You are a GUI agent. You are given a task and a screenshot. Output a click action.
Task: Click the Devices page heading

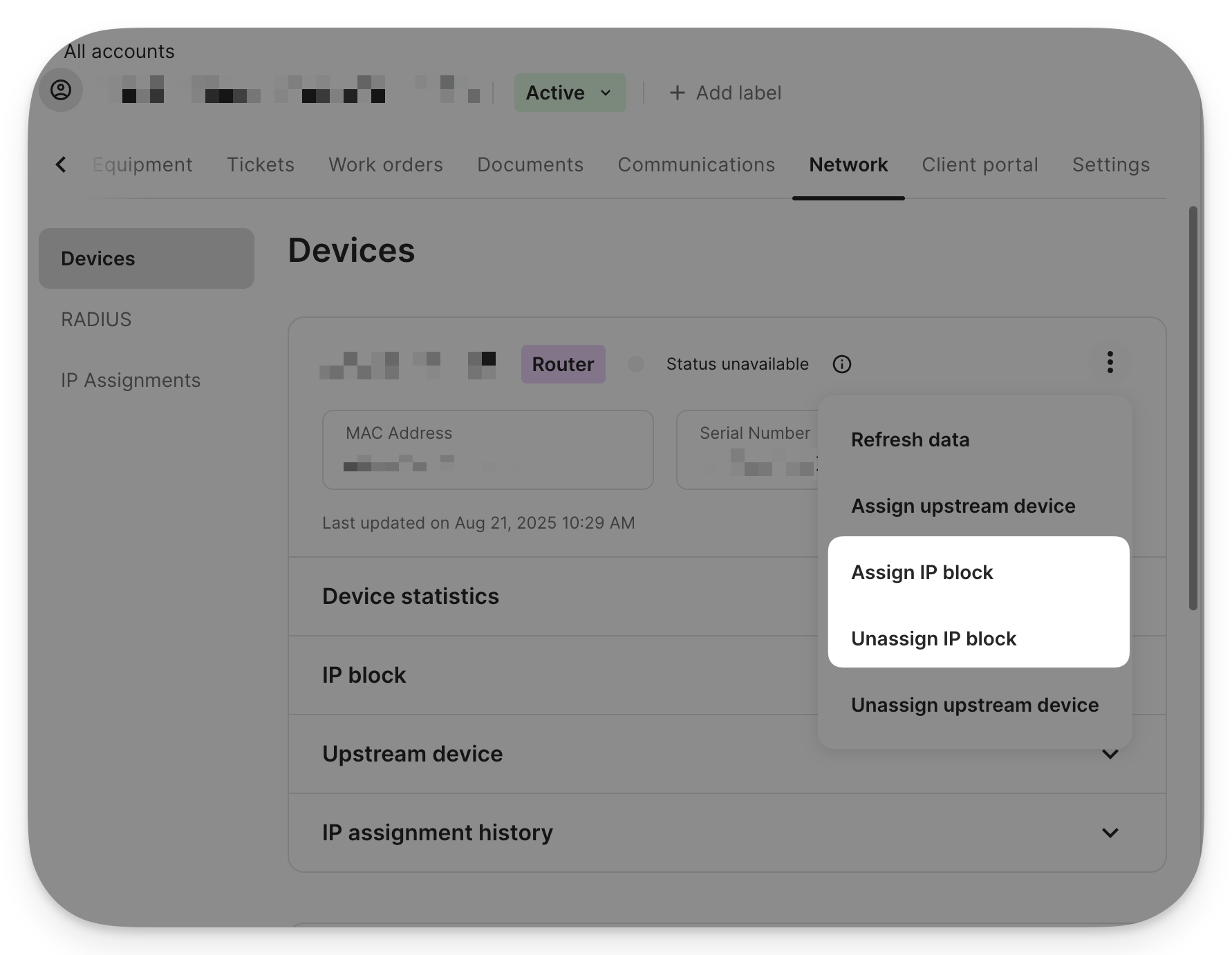click(351, 250)
